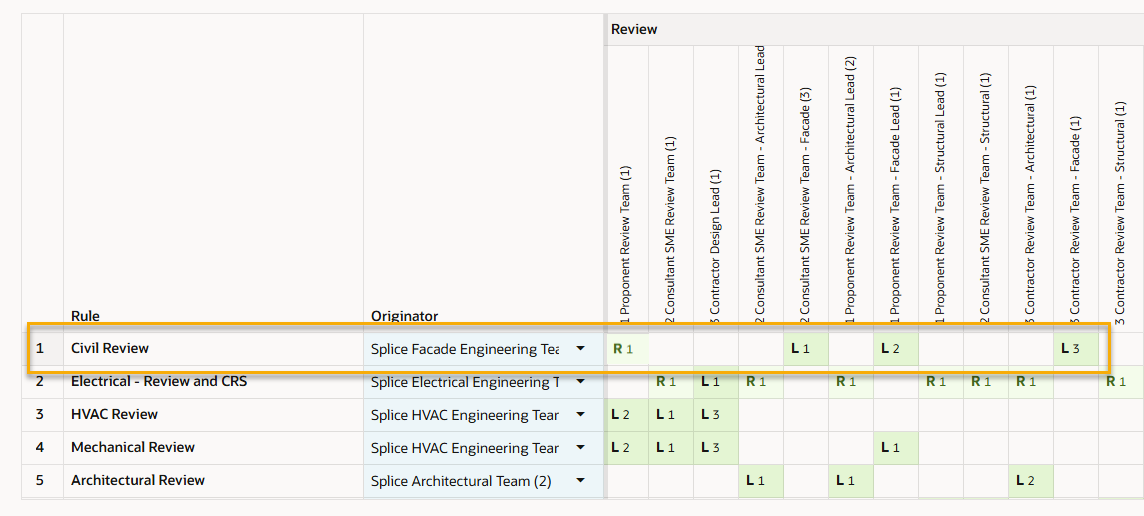The width and height of the screenshot is (1144, 516).
Task: Click Mechanical Review's L1 under Proponent Facade Lead
Action: 895,448
